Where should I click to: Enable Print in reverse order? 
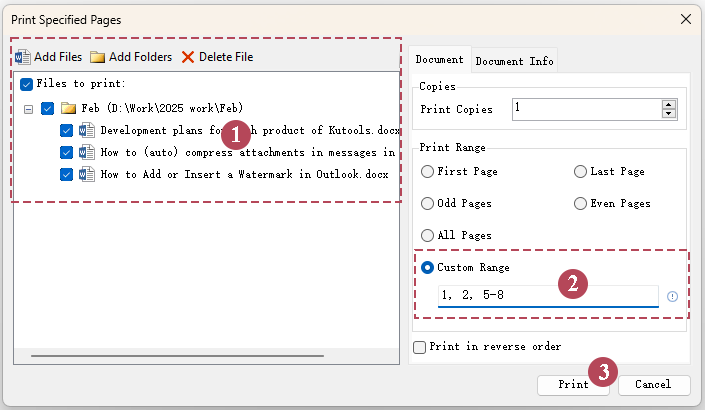click(x=419, y=347)
